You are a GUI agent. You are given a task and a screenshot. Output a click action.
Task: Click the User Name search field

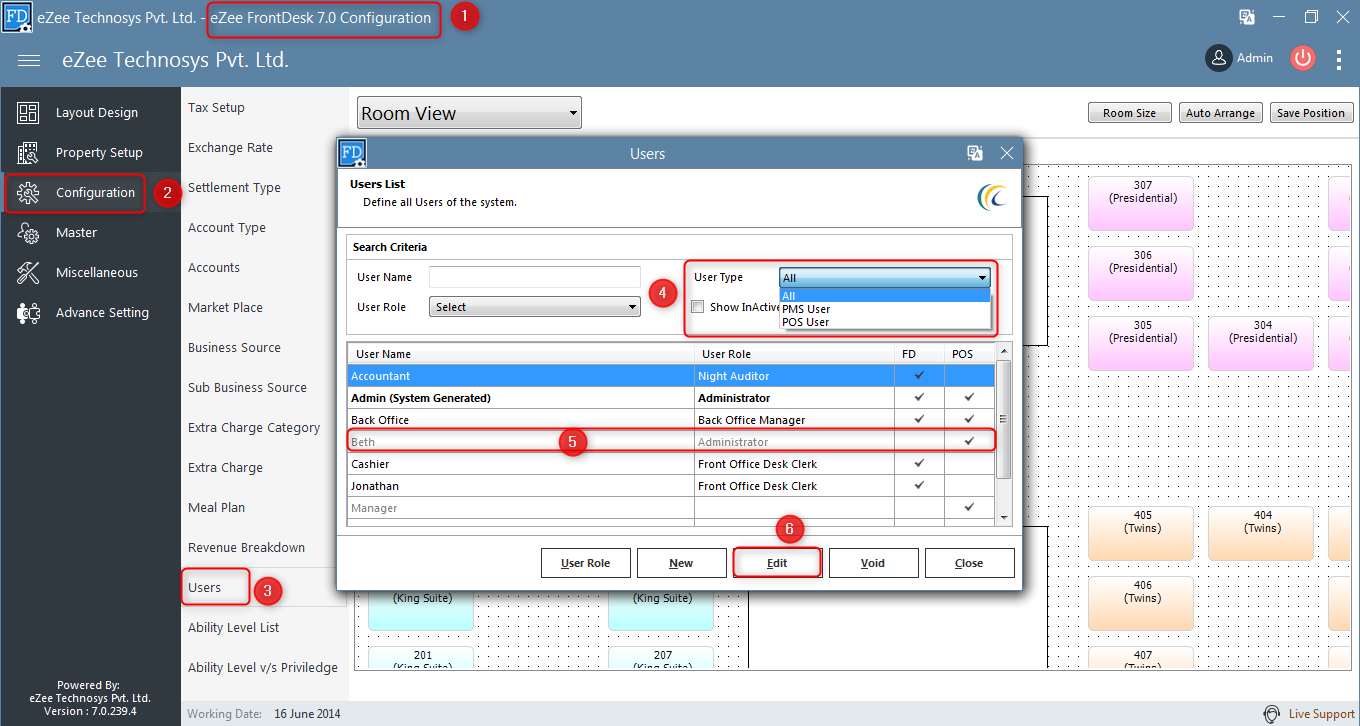[x=535, y=277]
